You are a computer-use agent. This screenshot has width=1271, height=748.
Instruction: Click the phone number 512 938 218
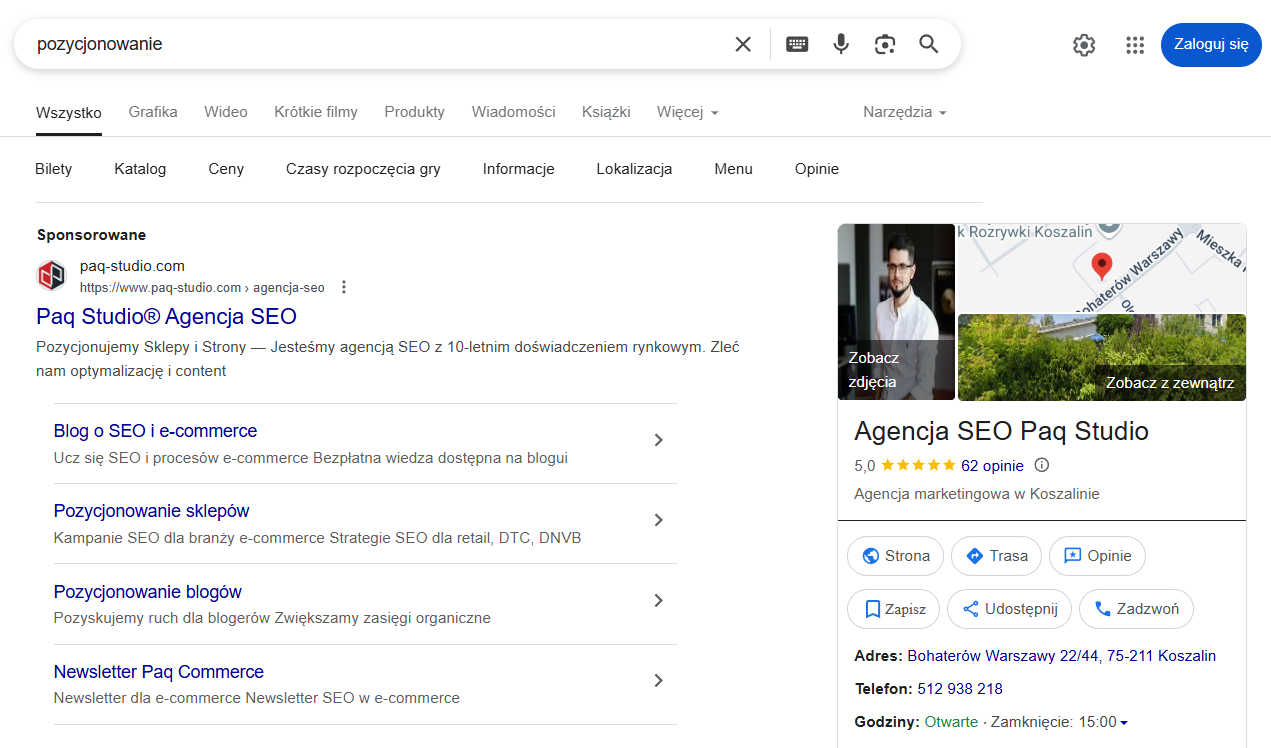960,689
